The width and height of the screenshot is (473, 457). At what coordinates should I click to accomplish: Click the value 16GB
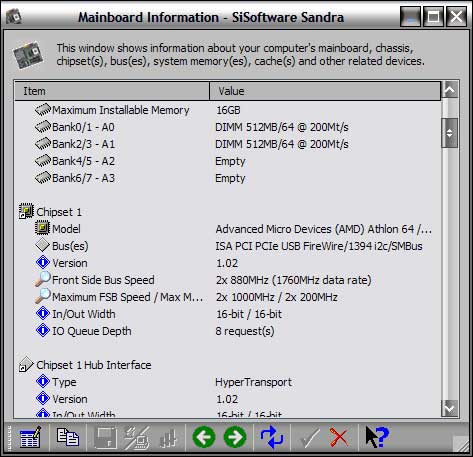(x=228, y=110)
